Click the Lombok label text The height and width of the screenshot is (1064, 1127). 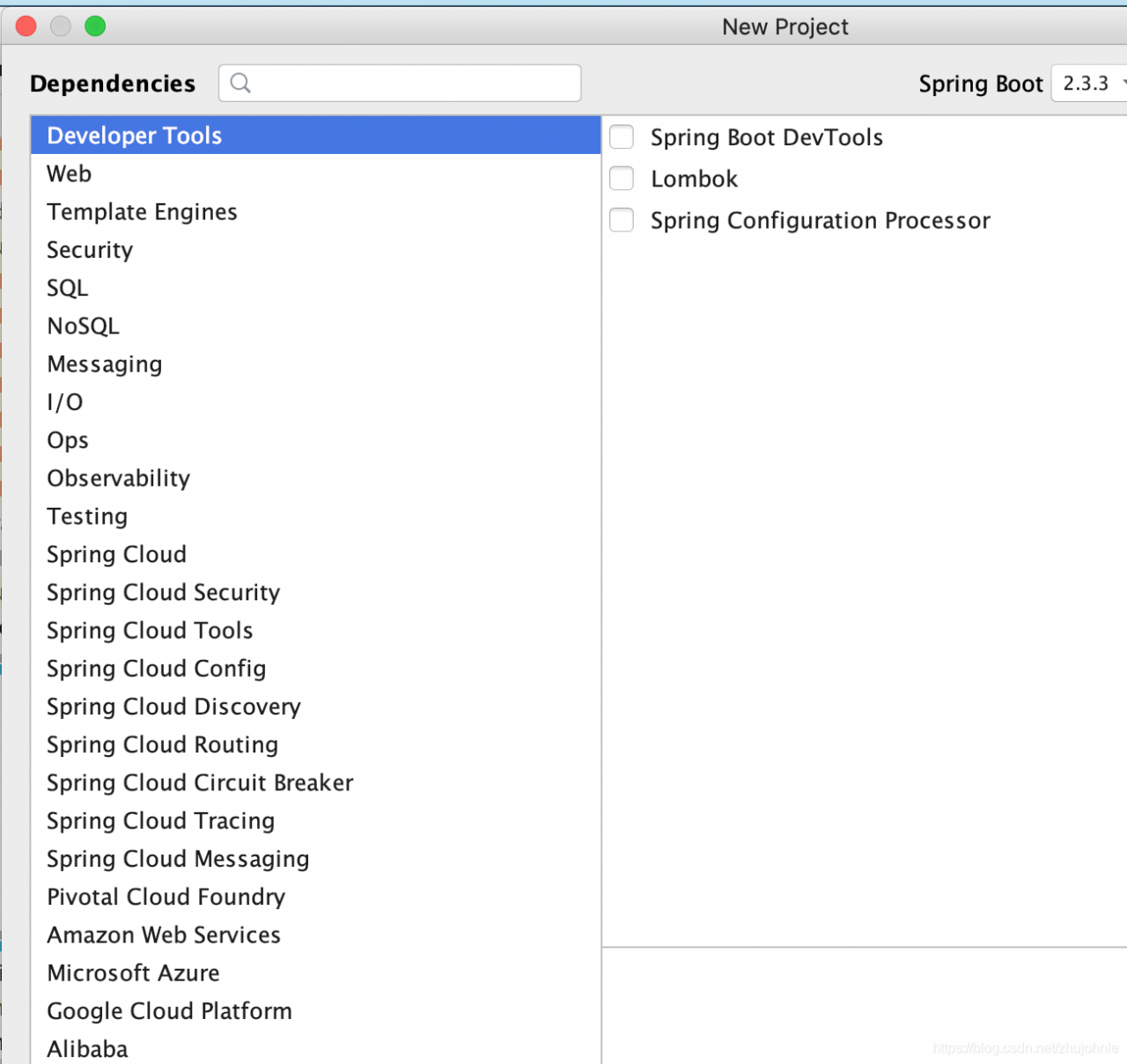coord(694,179)
